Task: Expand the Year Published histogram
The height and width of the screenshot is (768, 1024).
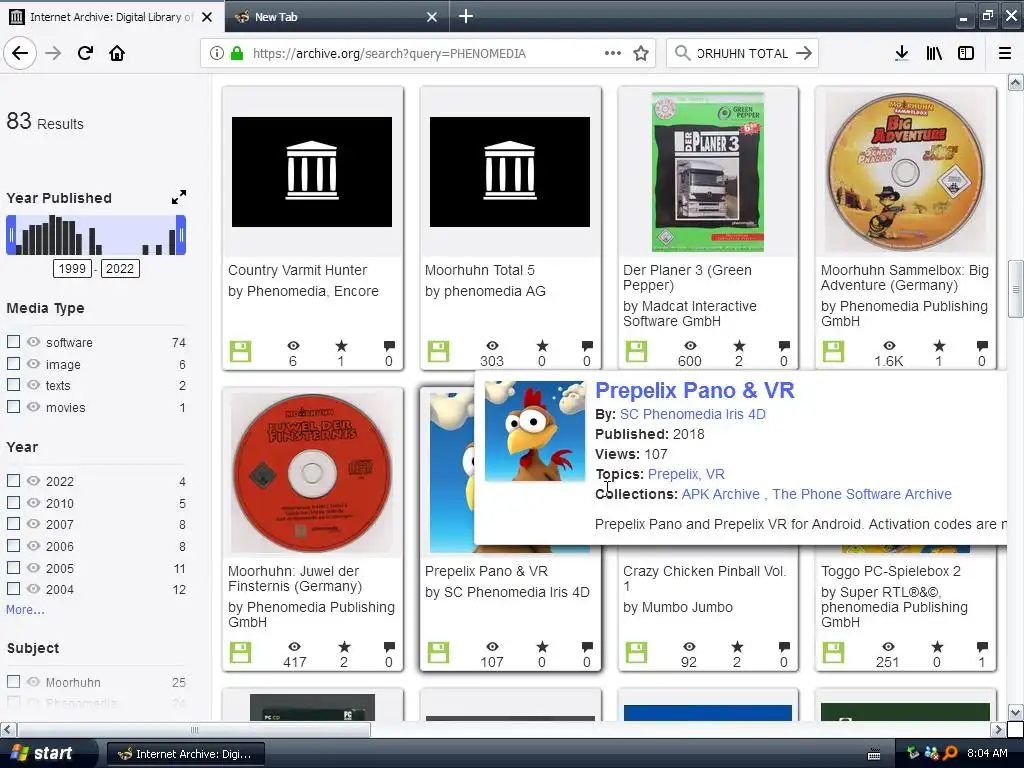Action: [x=179, y=197]
